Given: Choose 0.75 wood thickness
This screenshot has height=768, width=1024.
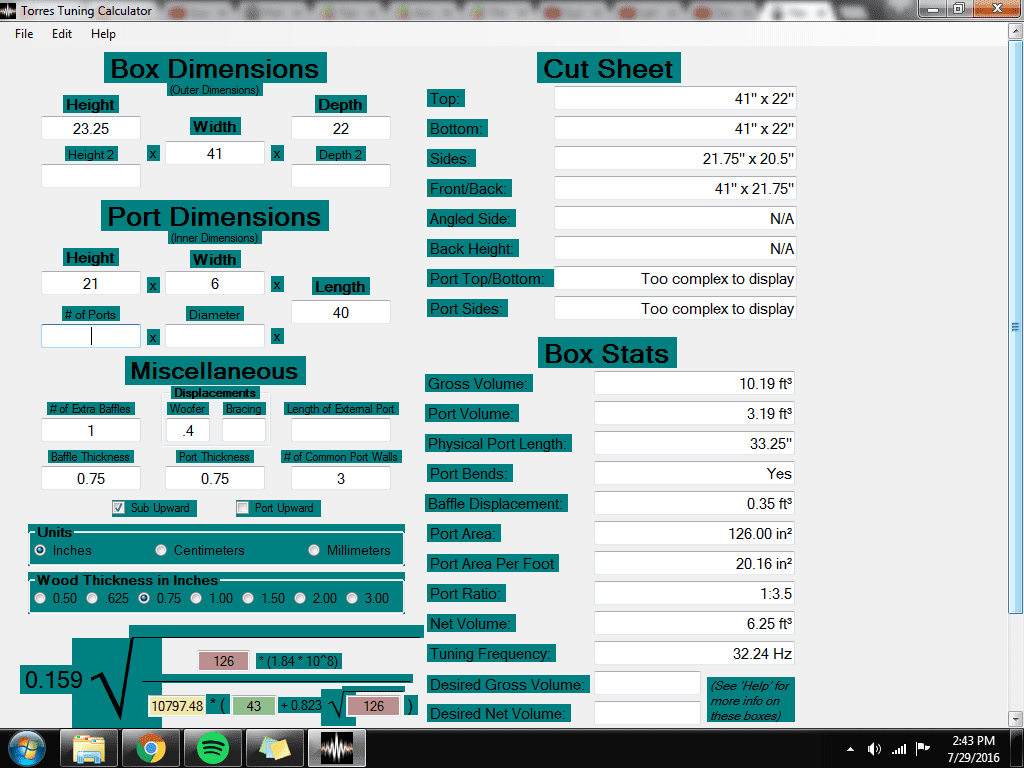Looking at the screenshot, I should 144,598.
